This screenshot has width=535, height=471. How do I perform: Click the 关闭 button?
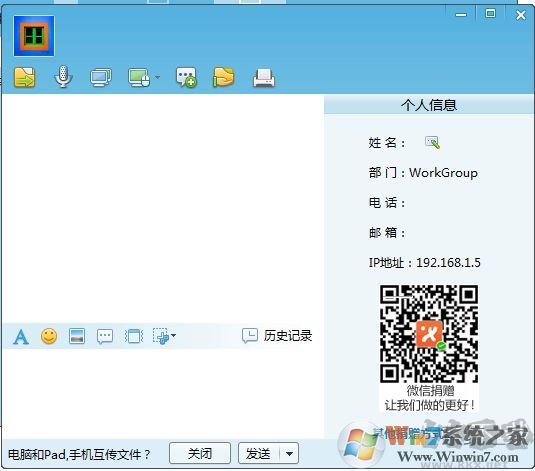pyautogui.click(x=200, y=453)
